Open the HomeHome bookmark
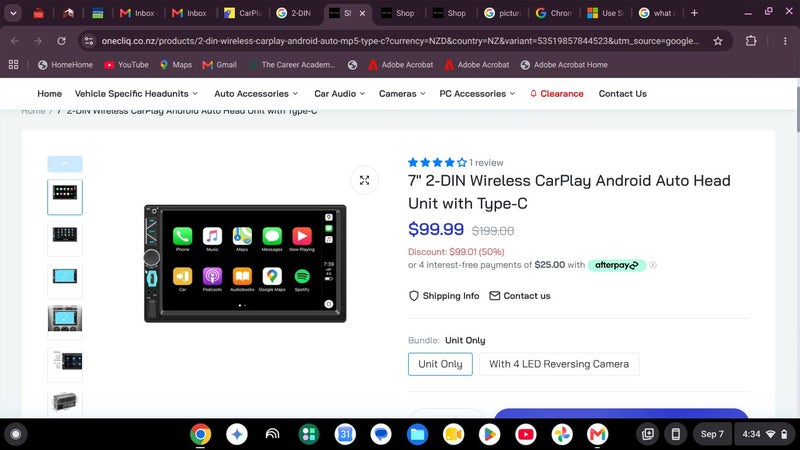This screenshot has height=450, width=800. point(65,65)
